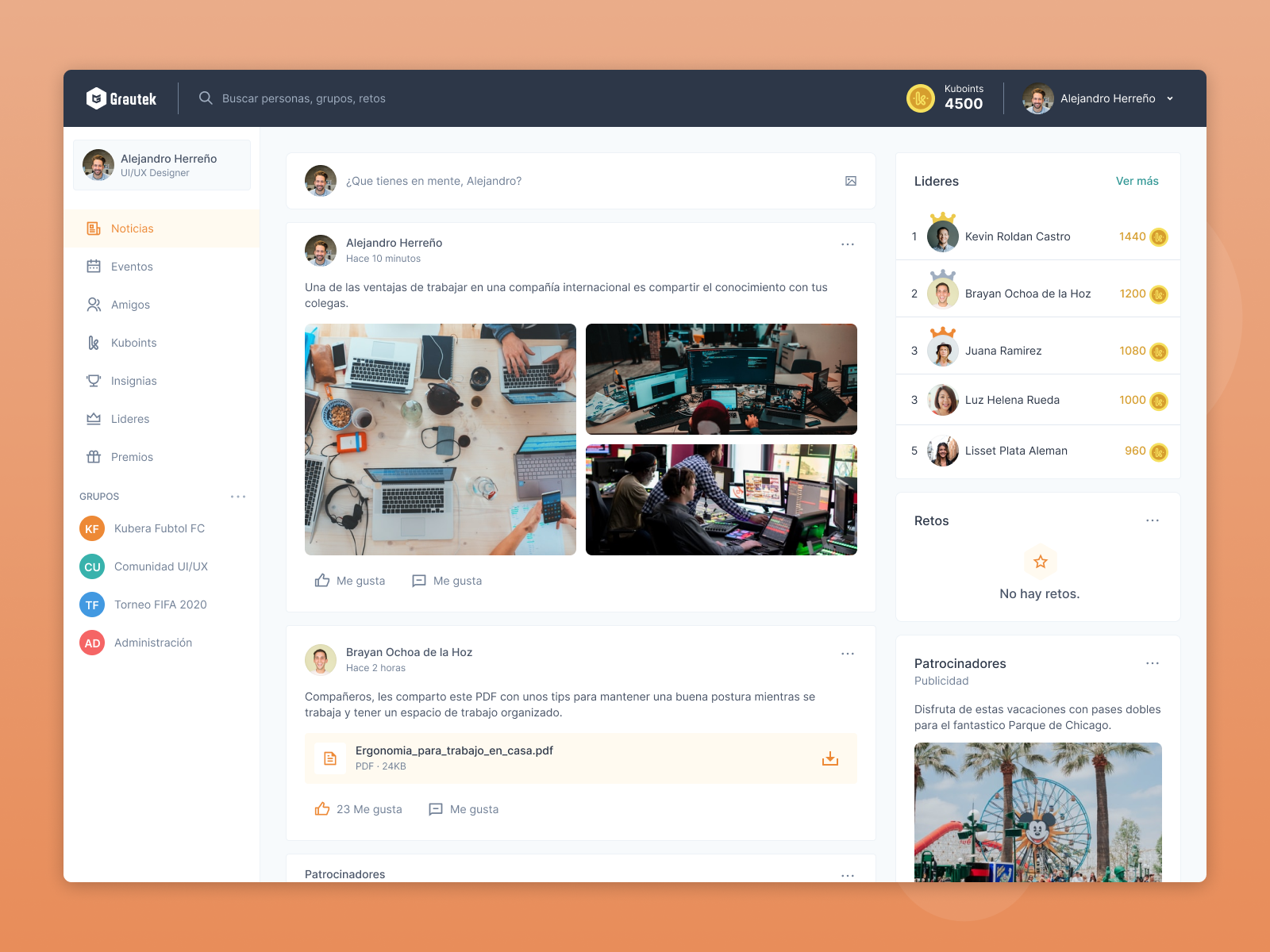Click the Amigos people icon
The width and height of the screenshot is (1270, 952).
94,305
